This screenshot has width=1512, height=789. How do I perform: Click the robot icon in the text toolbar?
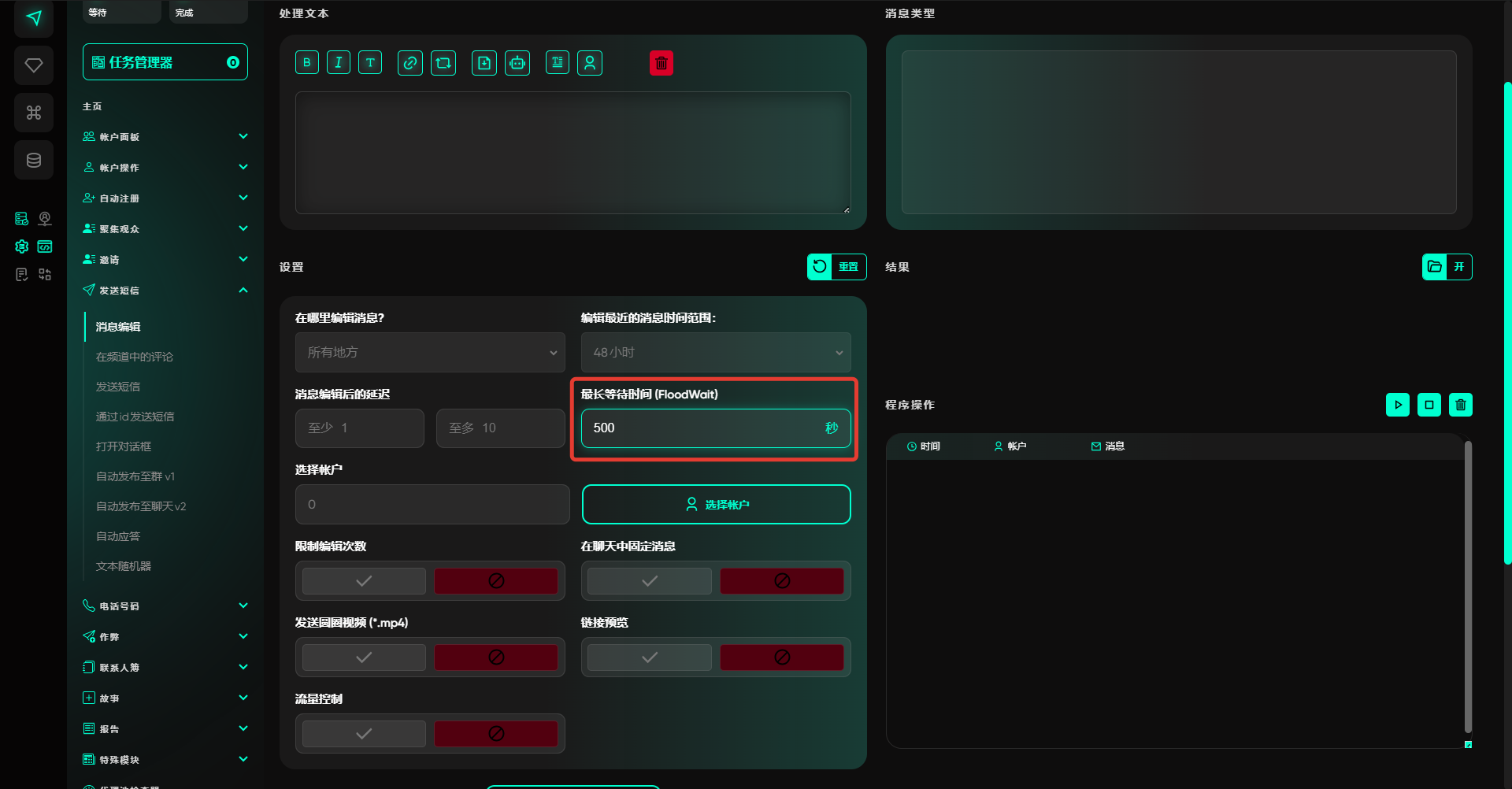[x=517, y=63]
